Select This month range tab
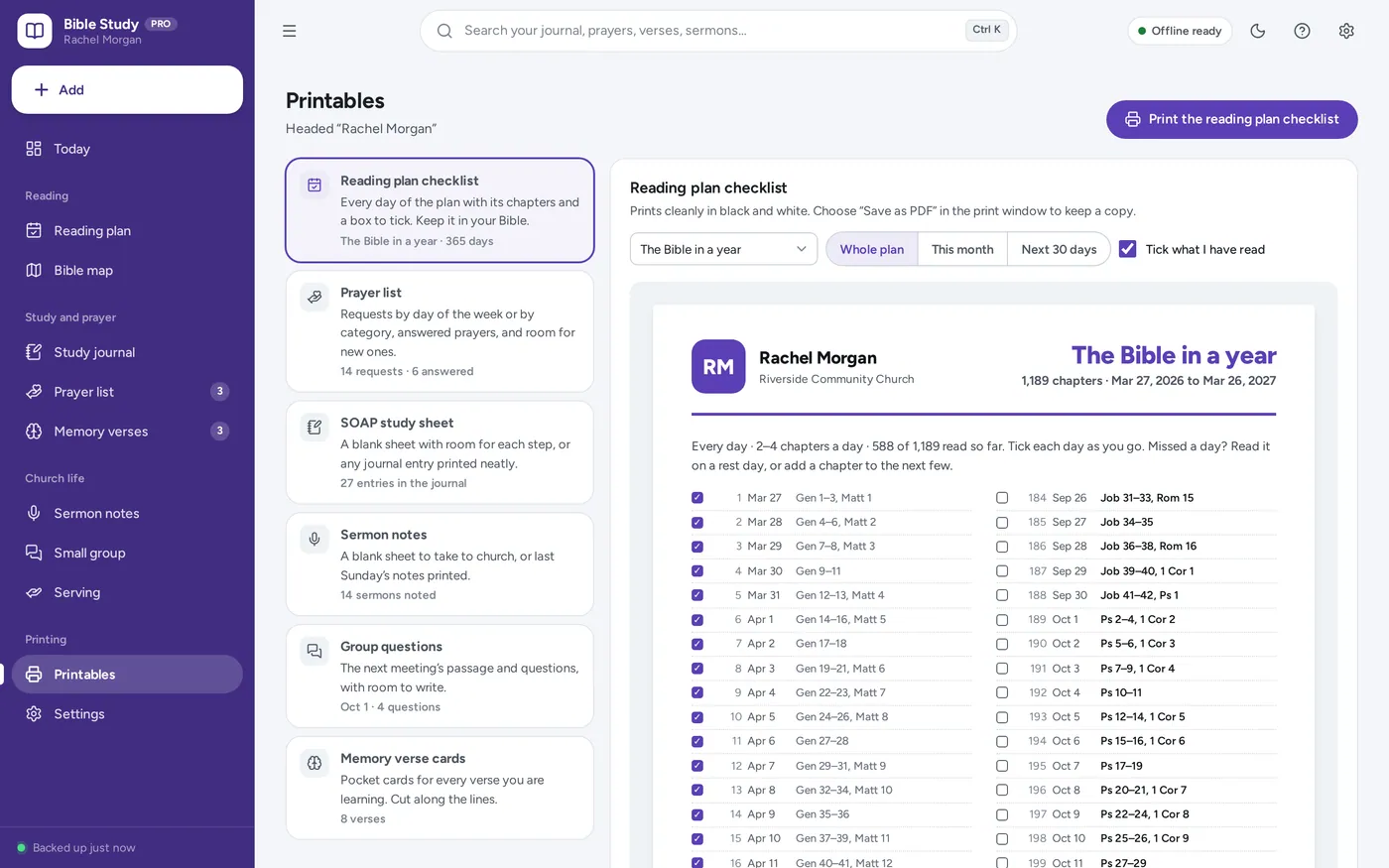Screen dimensions: 1389x868 click(962, 249)
